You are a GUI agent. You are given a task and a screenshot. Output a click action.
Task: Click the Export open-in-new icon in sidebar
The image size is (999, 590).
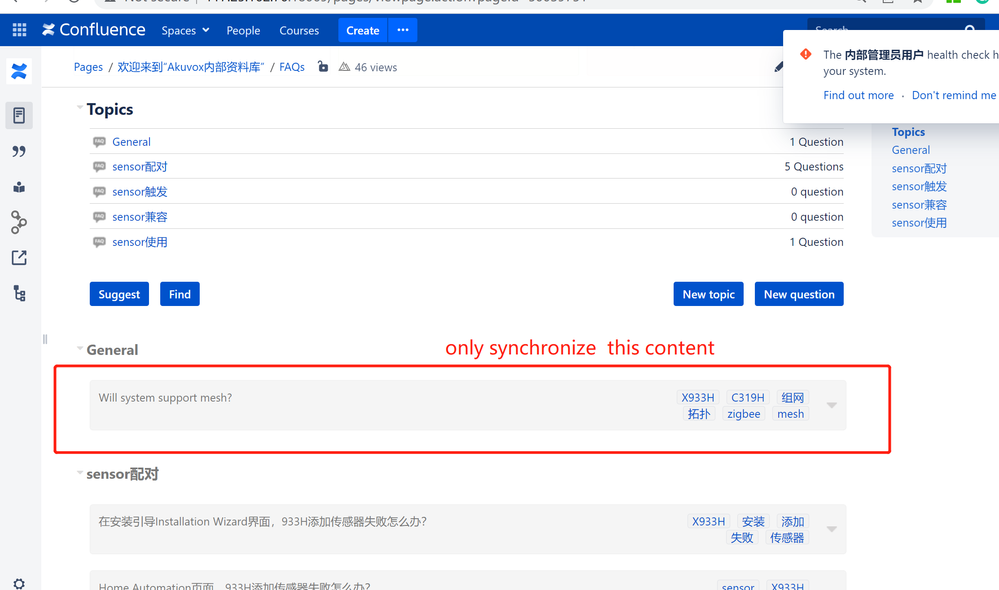coord(18,257)
